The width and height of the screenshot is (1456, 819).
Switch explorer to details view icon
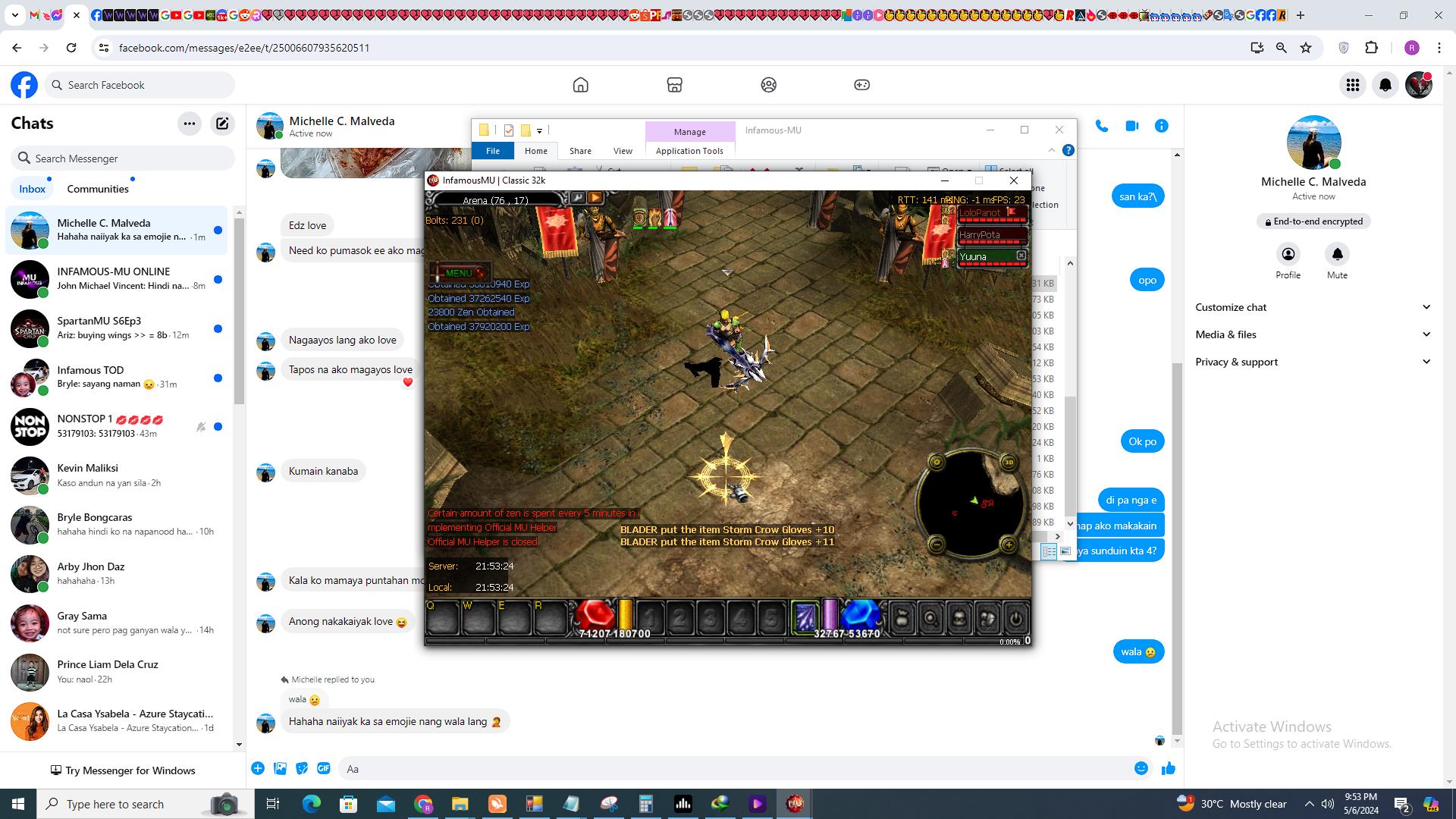pyautogui.click(x=1050, y=551)
